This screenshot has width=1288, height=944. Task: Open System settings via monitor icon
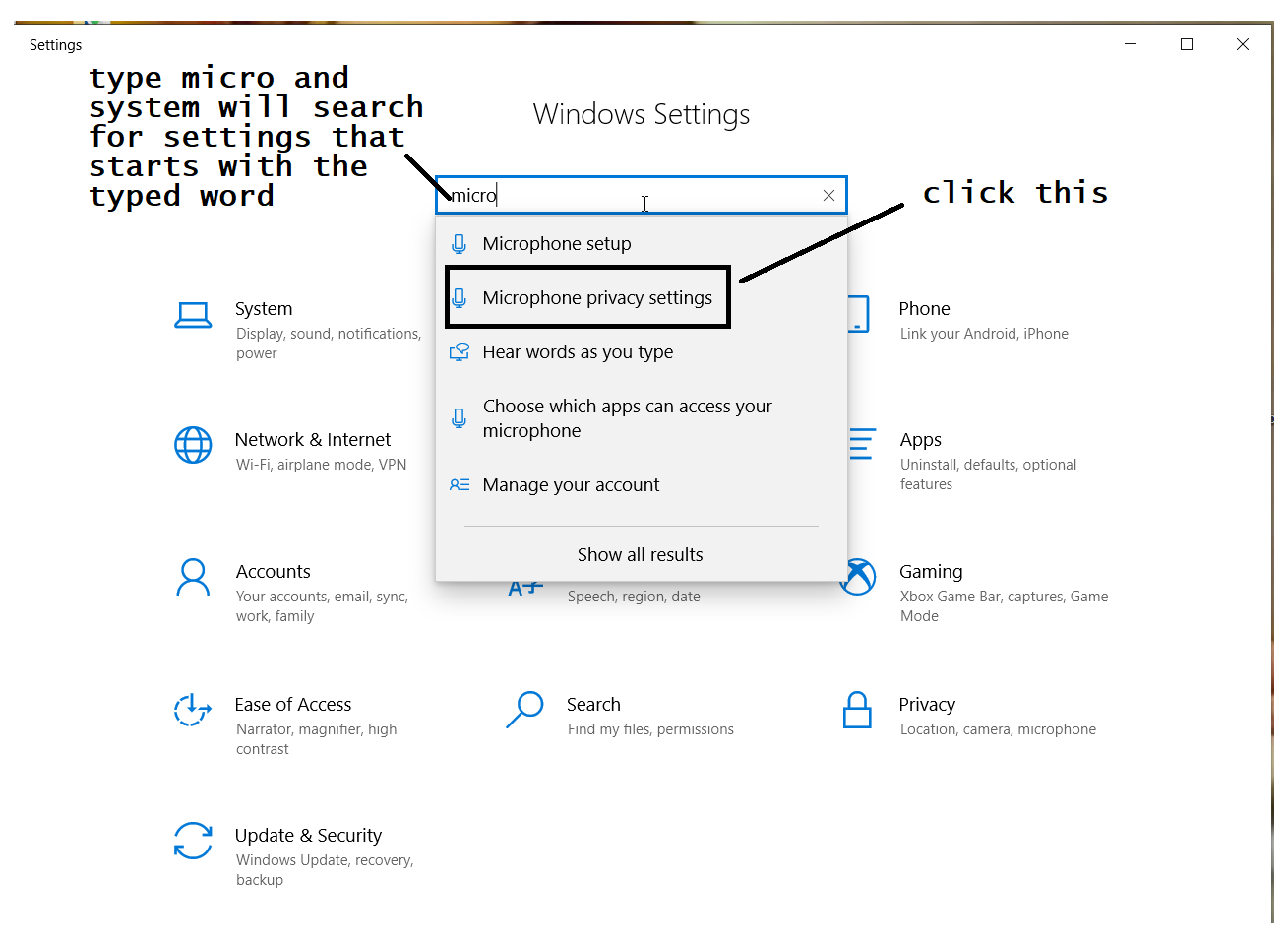coord(193,314)
